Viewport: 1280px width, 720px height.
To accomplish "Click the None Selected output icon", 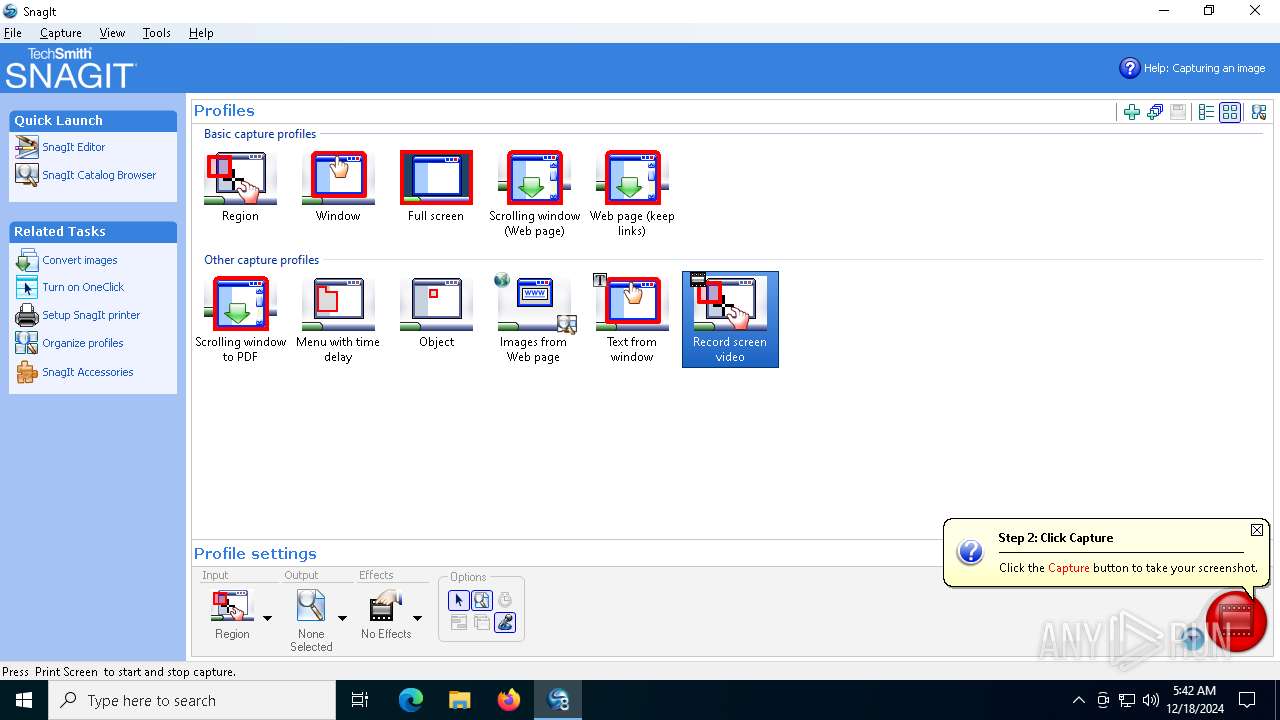I will [311, 606].
